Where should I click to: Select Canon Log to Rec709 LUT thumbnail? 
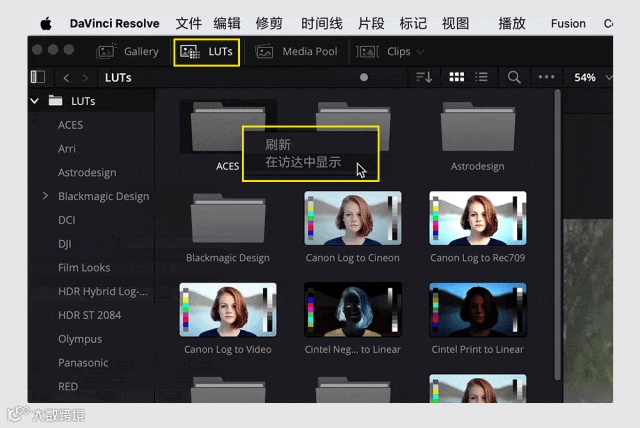coord(478,218)
